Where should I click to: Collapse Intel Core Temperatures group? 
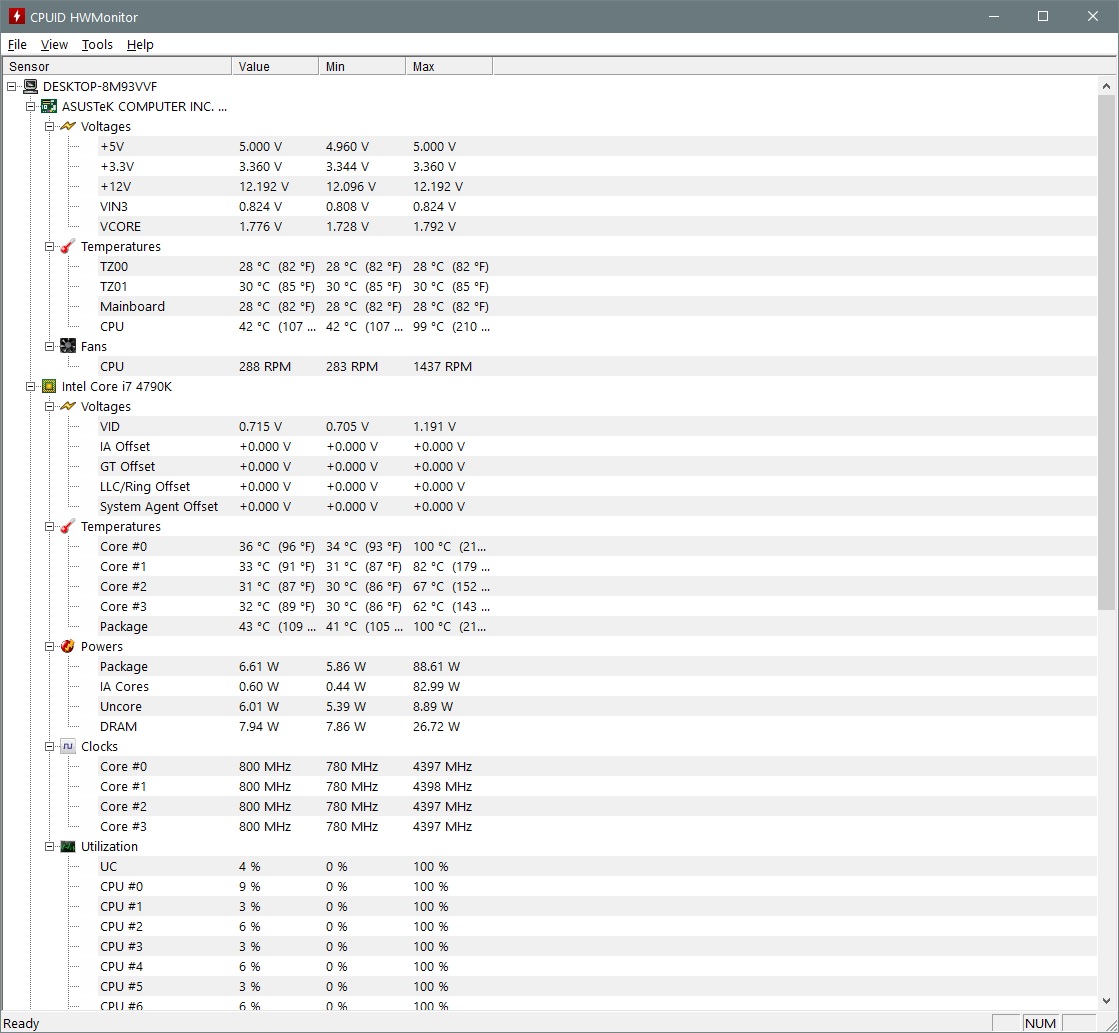50,526
